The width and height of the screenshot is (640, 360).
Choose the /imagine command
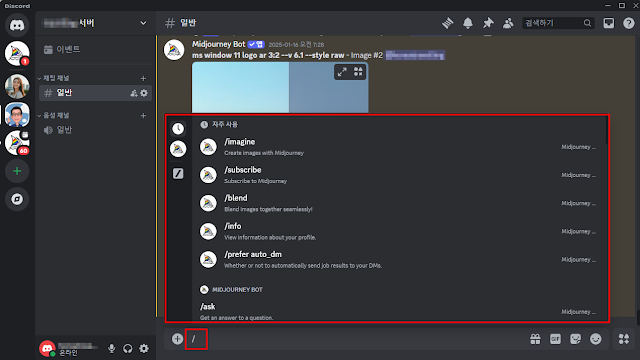(399, 147)
